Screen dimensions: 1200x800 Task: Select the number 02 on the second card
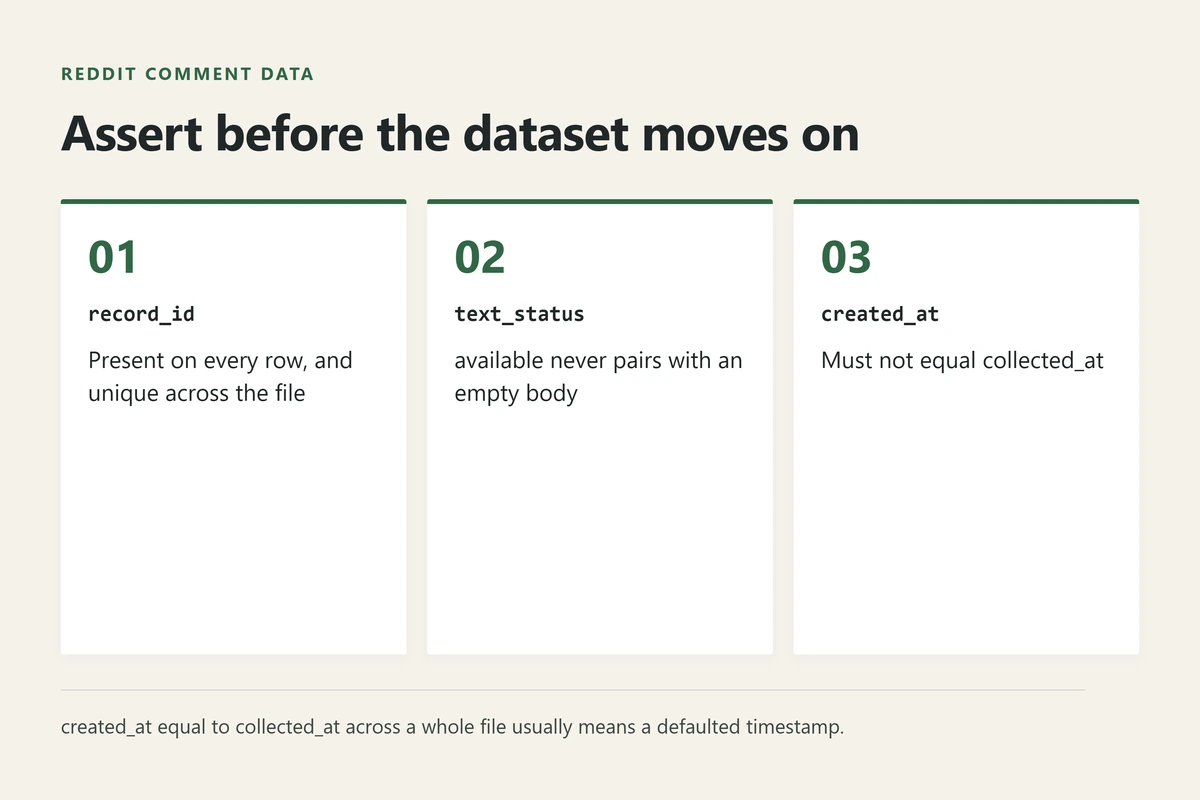[480, 257]
